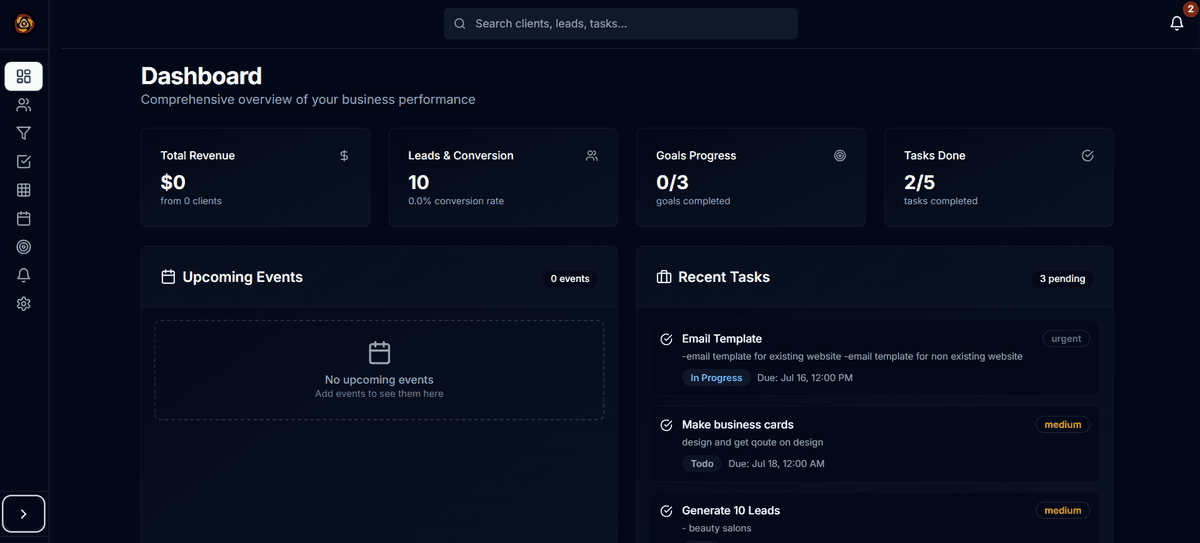Click the 'goals completed' text

pos(693,201)
